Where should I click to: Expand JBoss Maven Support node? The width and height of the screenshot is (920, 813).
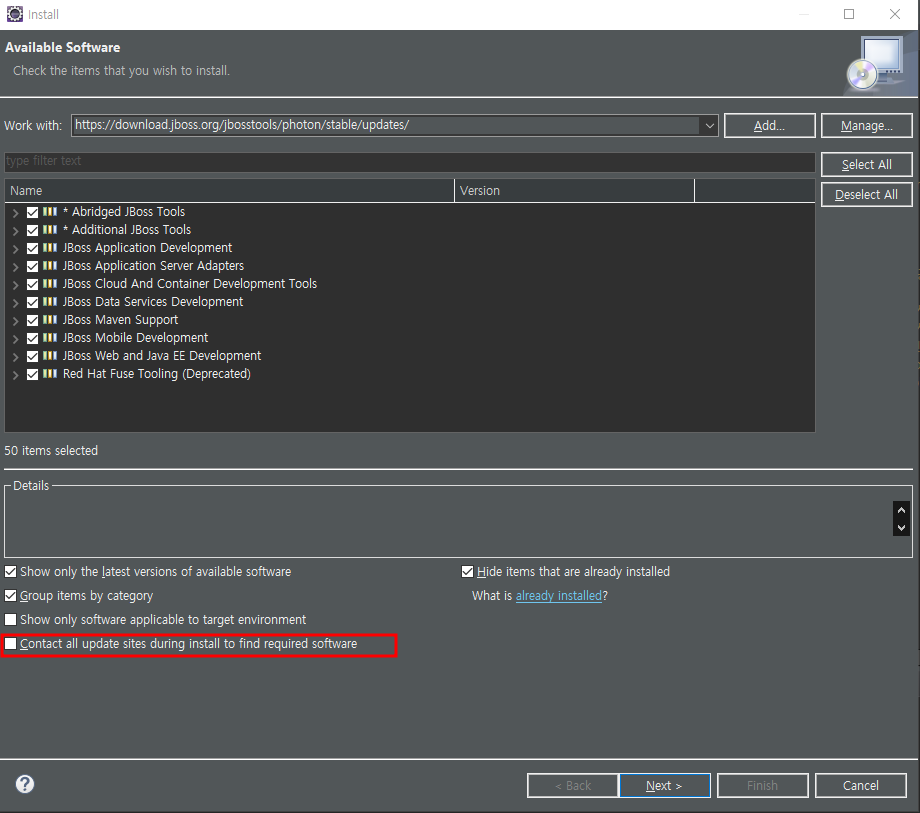(16, 321)
